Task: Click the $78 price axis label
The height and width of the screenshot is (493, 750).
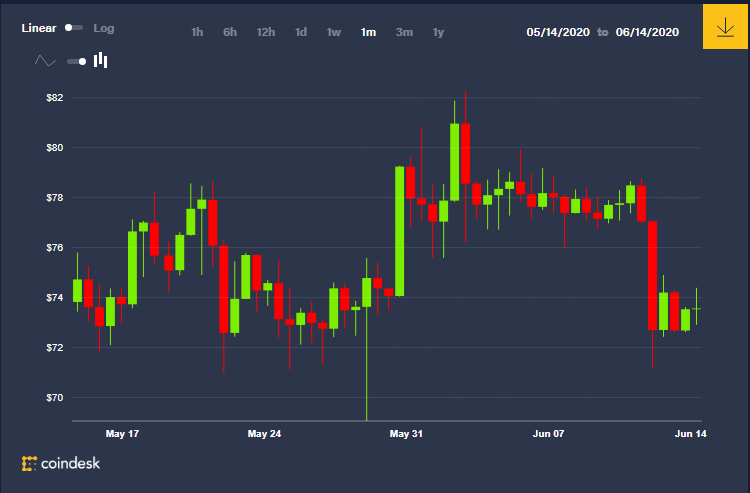Action: [55, 197]
